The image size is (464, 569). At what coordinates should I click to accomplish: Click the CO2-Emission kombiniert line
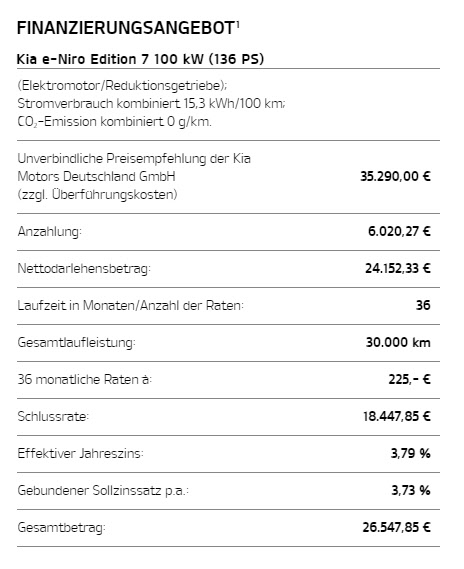114,122
